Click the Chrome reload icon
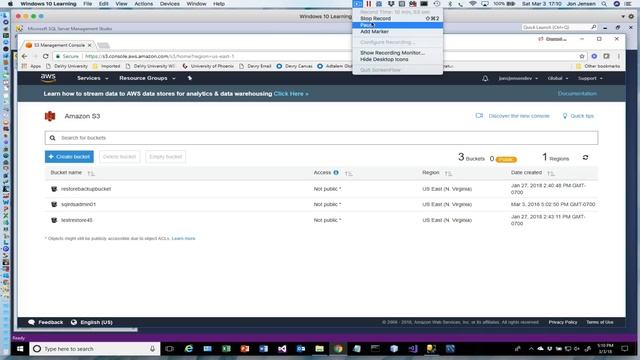 (46, 56)
